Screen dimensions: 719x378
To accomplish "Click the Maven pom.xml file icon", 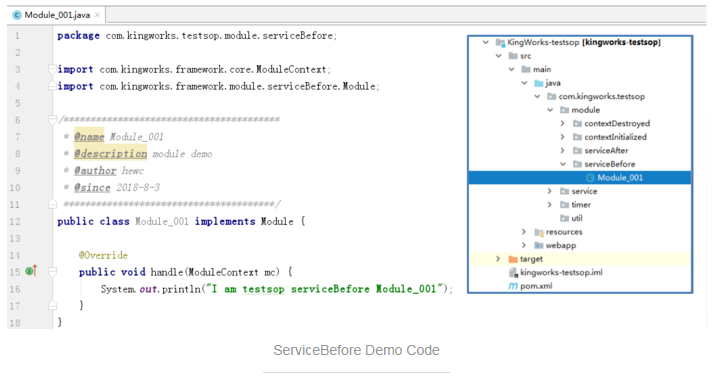I will pos(513,286).
